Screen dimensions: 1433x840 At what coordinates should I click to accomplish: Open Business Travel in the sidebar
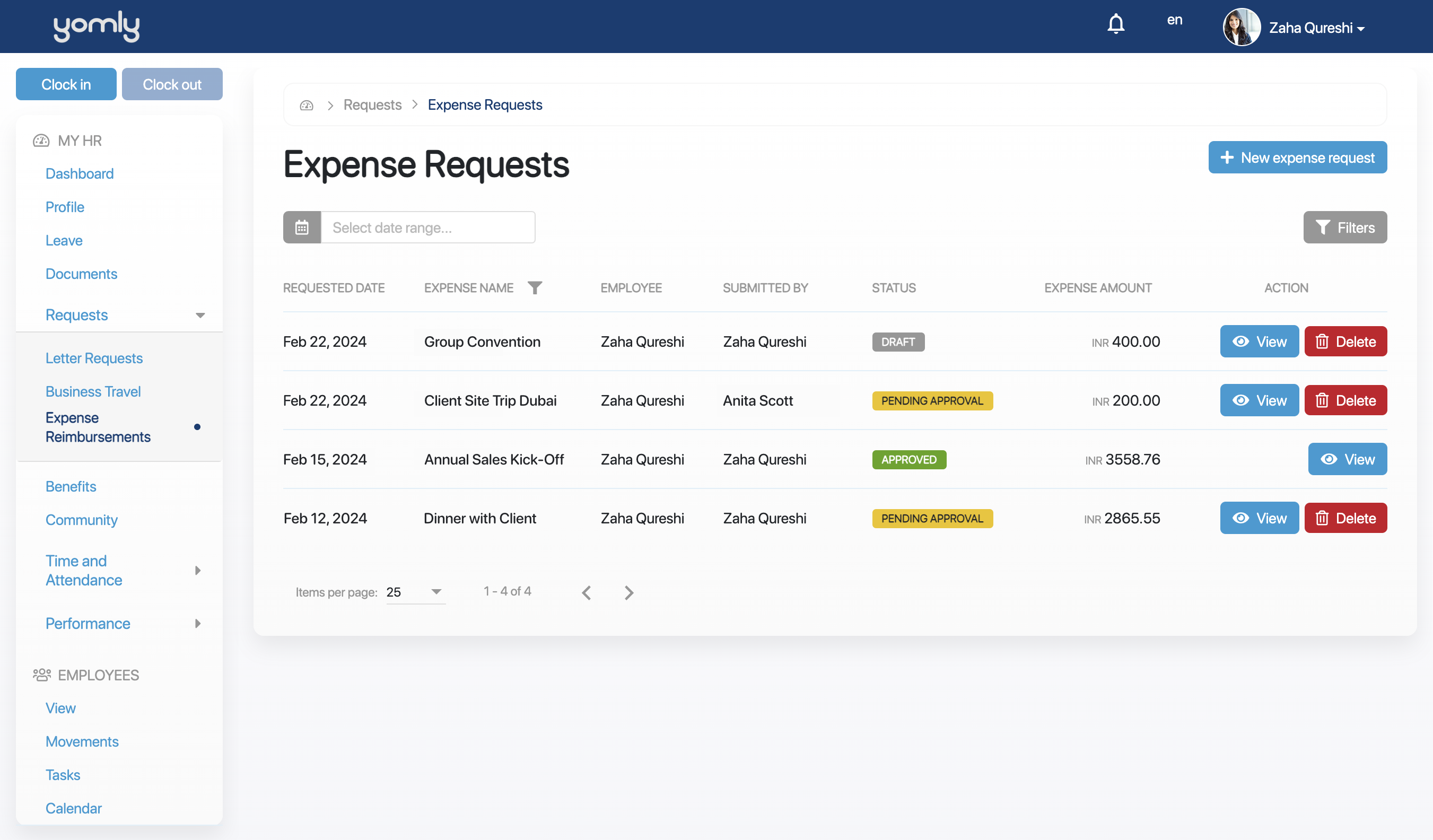(93, 392)
